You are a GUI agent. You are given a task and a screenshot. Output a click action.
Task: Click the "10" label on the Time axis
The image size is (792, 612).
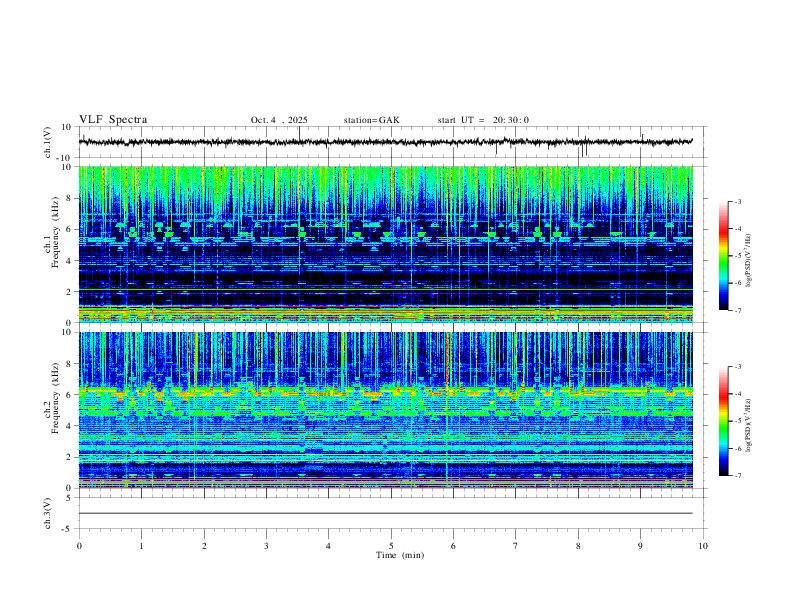tap(703, 546)
